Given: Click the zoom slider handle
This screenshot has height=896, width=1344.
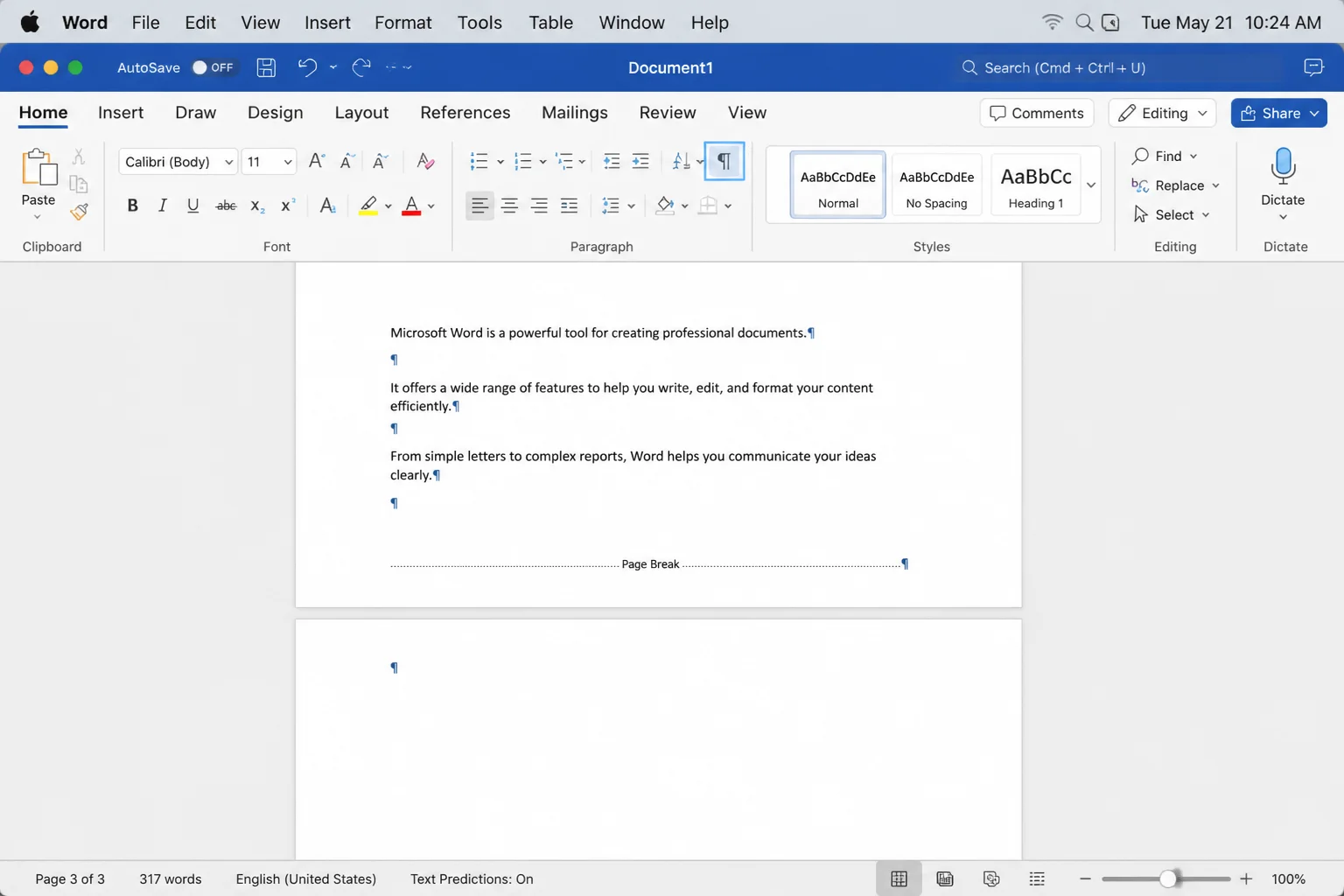Looking at the screenshot, I should [1168, 878].
